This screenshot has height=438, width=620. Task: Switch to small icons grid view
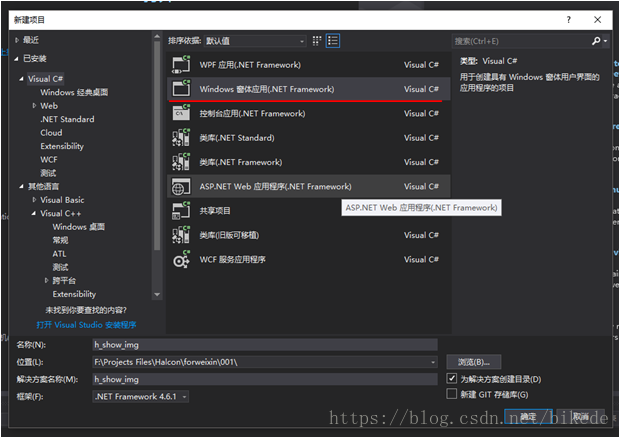(x=317, y=41)
